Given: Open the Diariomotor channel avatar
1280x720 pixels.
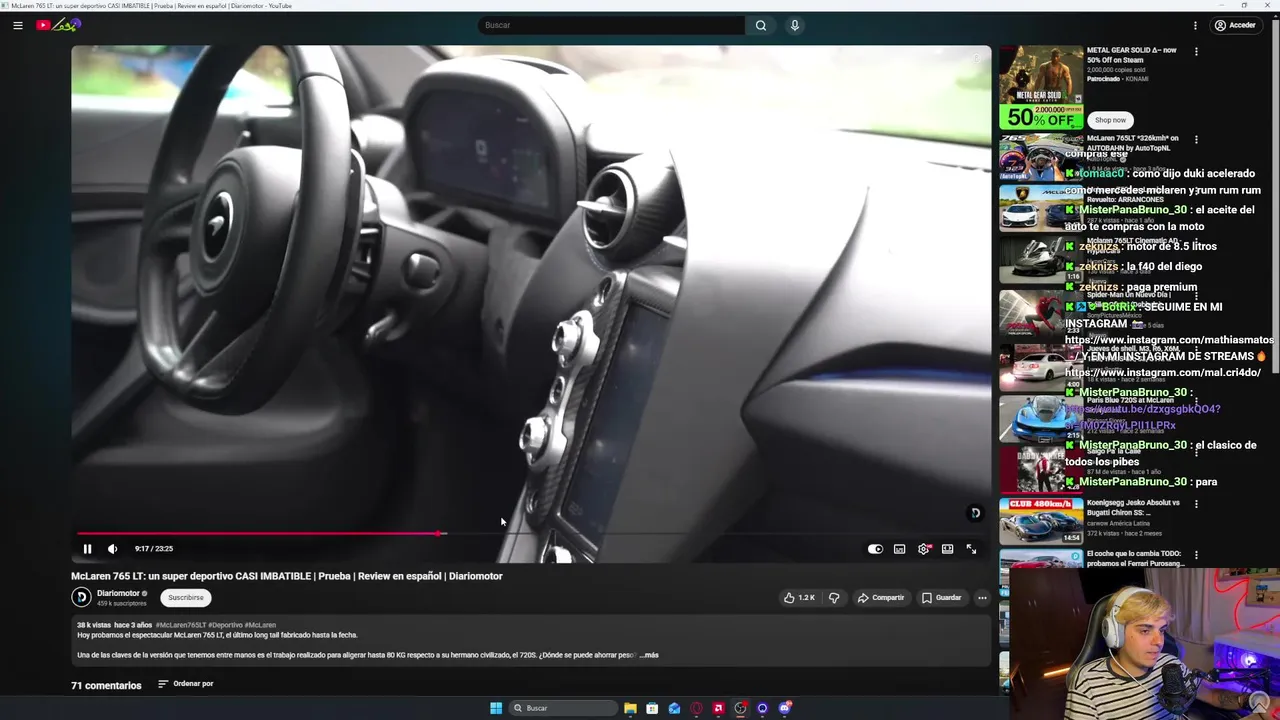Looking at the screenshot, I should click(81, 597).
